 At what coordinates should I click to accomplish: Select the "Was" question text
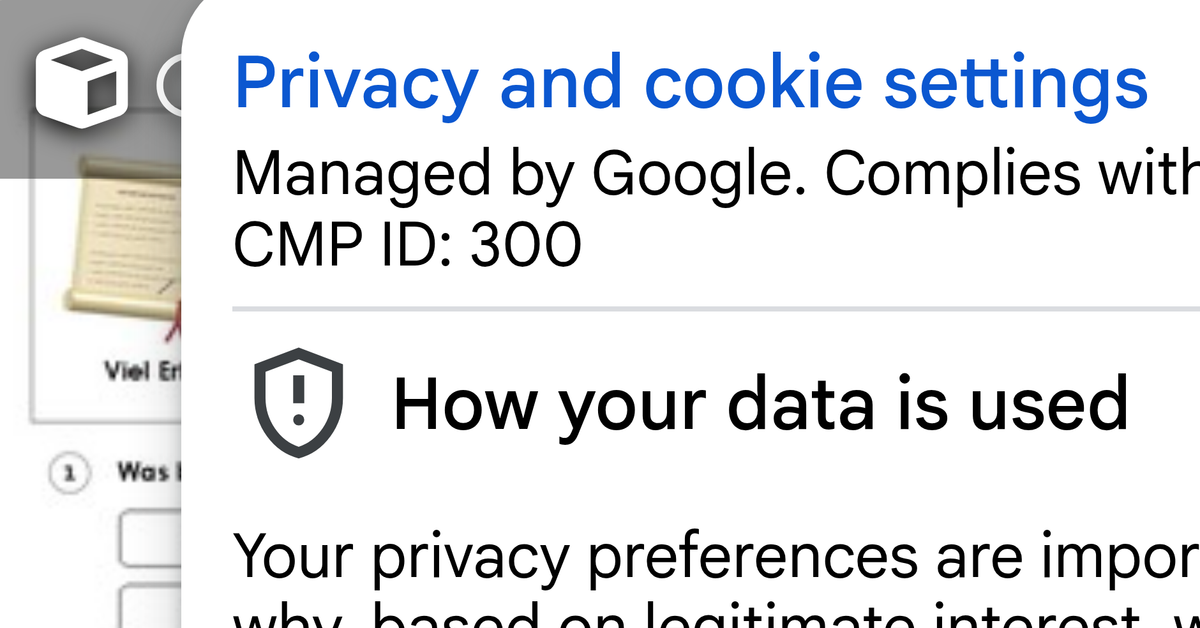[x=146, y=471]
